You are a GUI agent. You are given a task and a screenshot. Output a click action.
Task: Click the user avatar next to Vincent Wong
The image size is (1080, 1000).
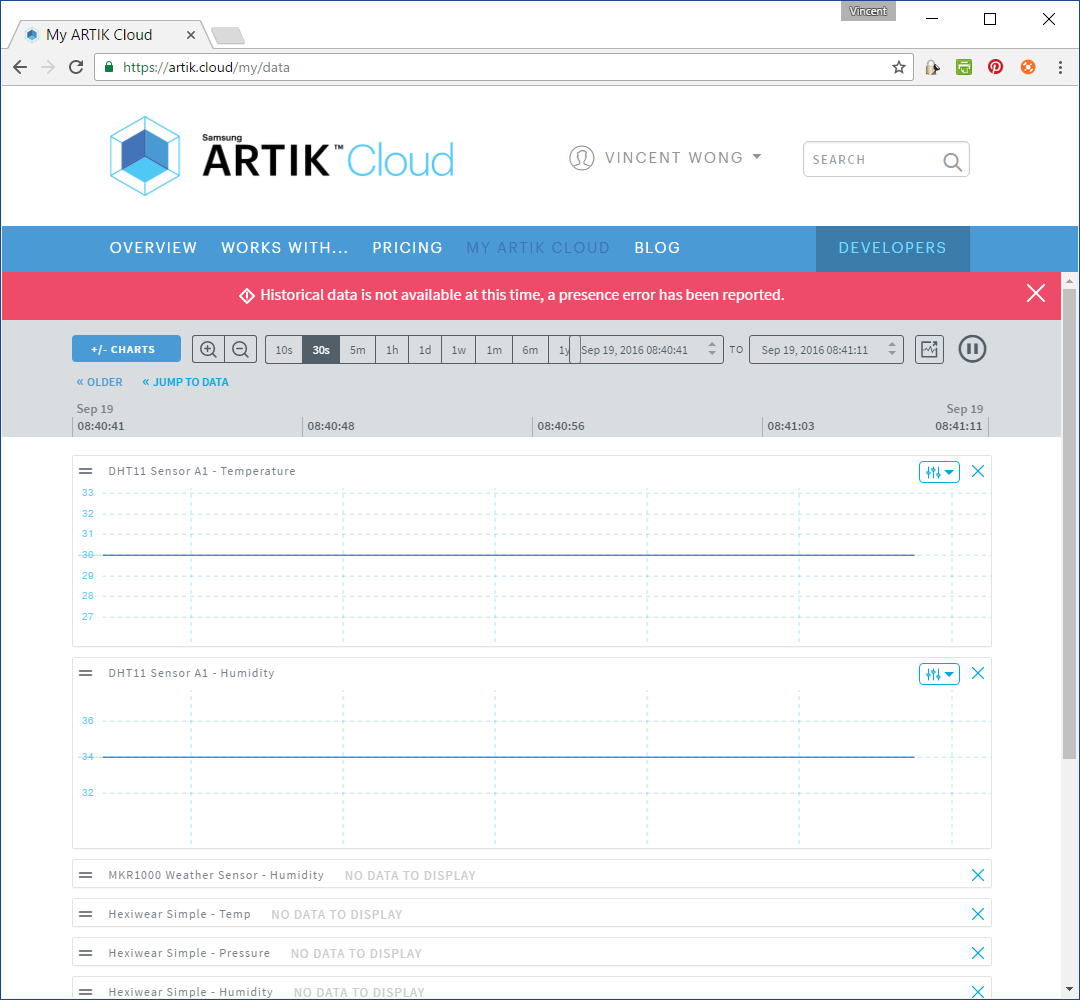[582, 158]
